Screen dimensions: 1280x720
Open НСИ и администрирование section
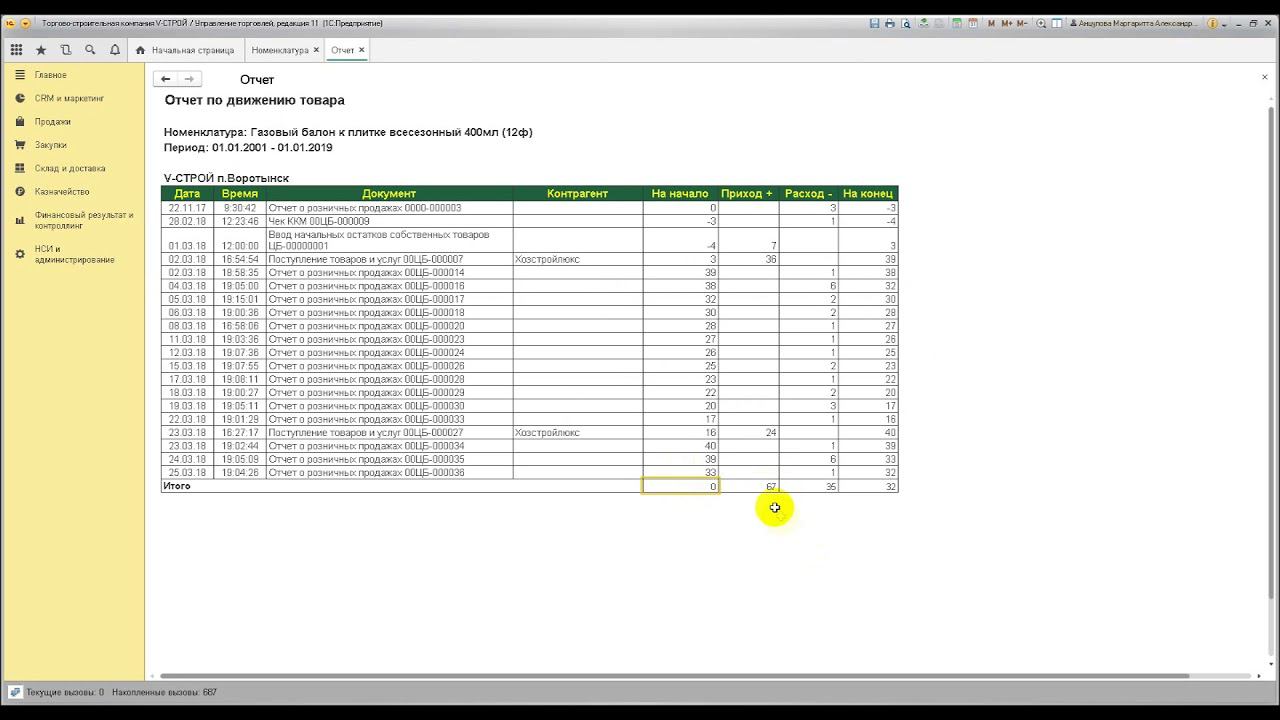[x=74, y=254]
